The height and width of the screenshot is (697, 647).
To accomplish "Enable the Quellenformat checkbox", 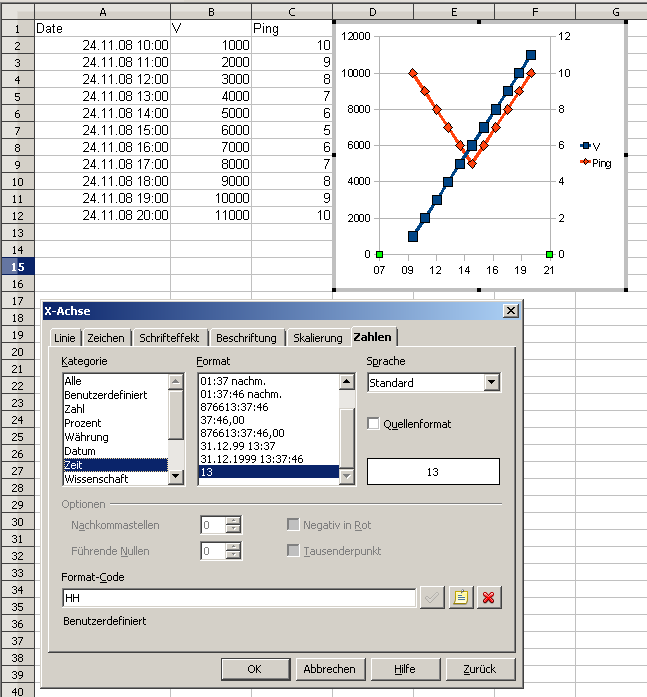I will click(374, 424).
